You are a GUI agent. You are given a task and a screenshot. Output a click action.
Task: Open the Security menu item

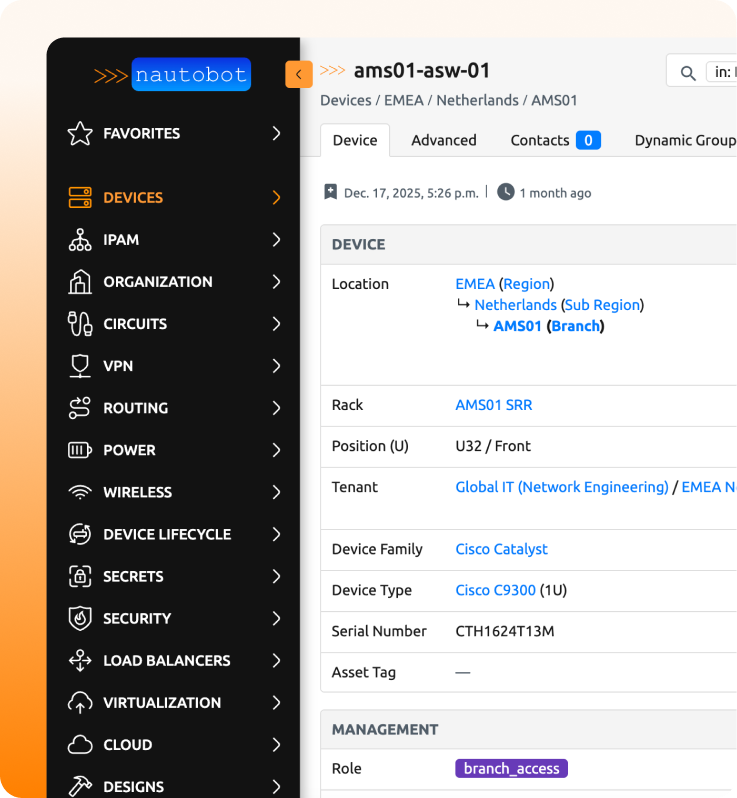[137, 618]
